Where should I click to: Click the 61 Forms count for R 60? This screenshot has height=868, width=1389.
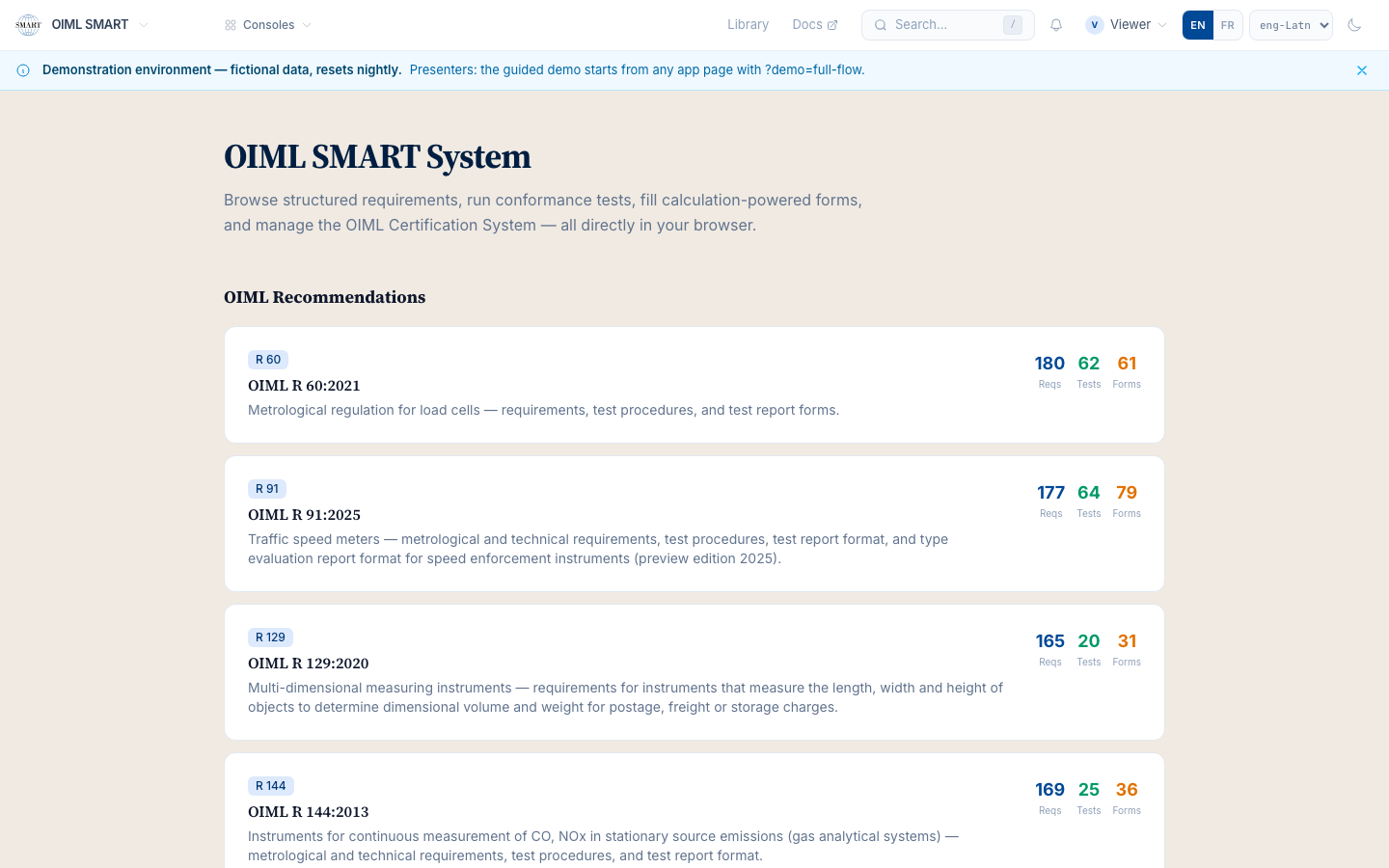[1127, 371]
